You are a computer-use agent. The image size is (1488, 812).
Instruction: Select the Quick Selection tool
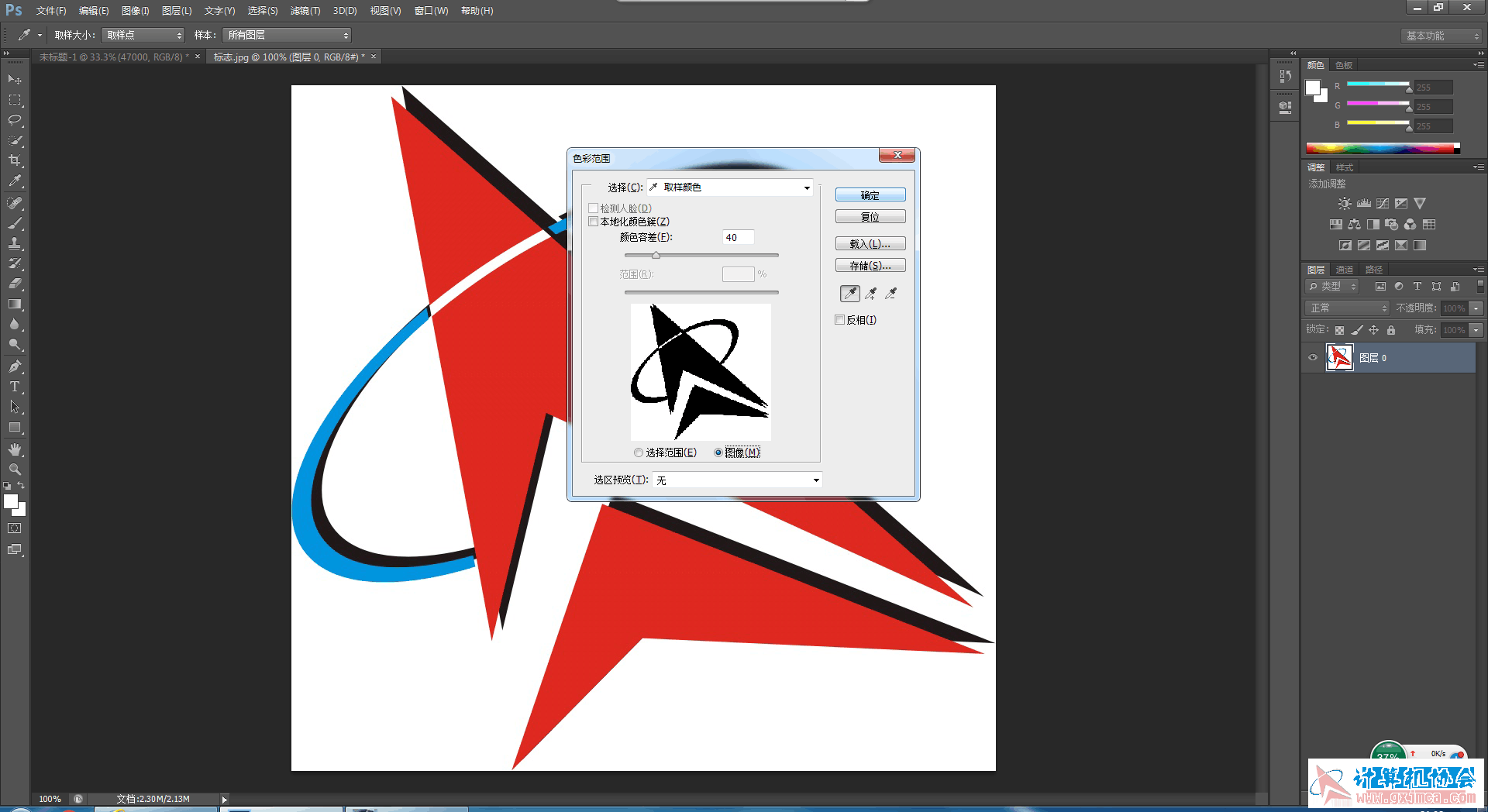(x=14, y=140)
